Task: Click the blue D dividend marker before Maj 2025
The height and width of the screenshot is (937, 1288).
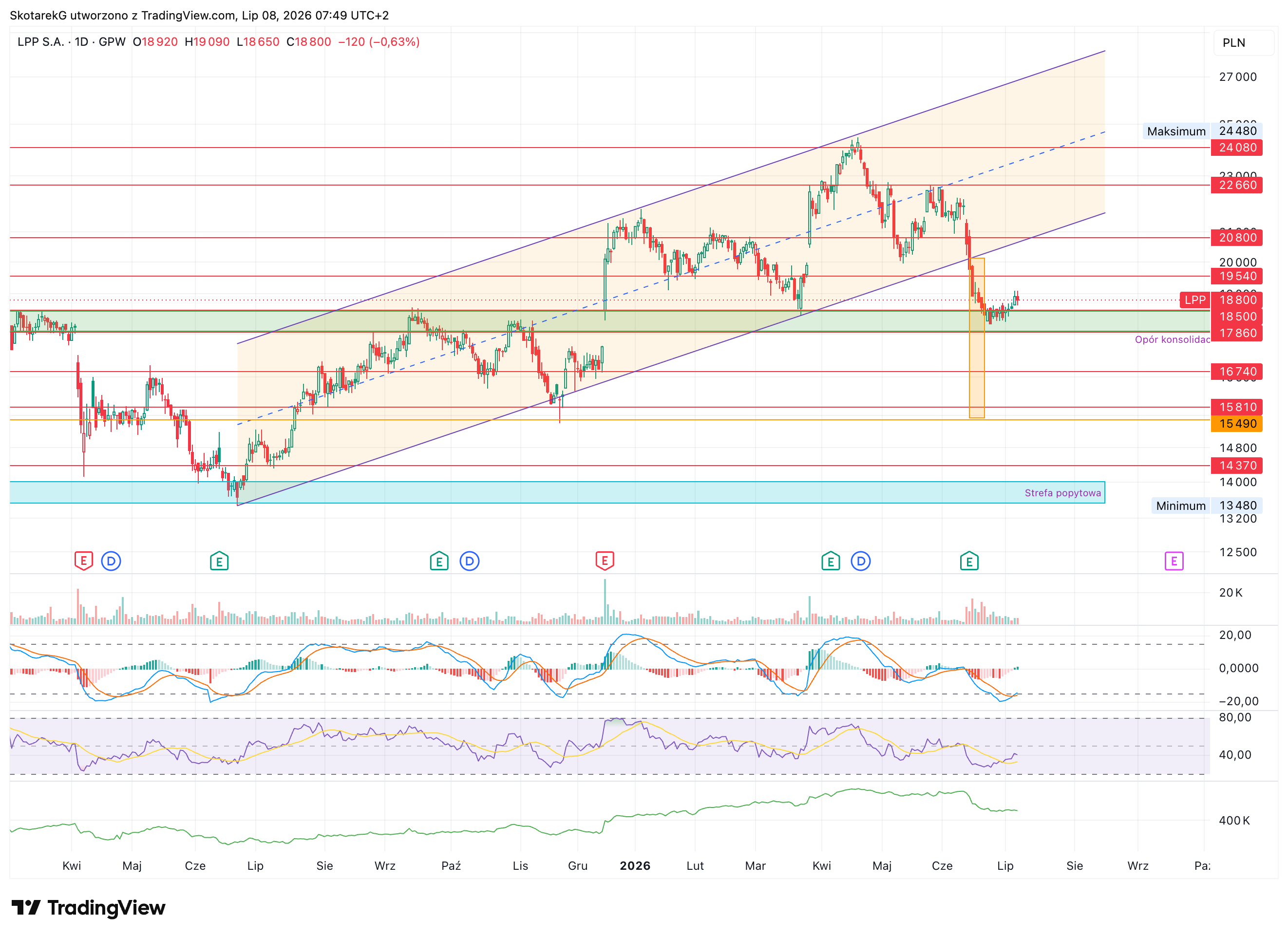Action: pos(111,561)
